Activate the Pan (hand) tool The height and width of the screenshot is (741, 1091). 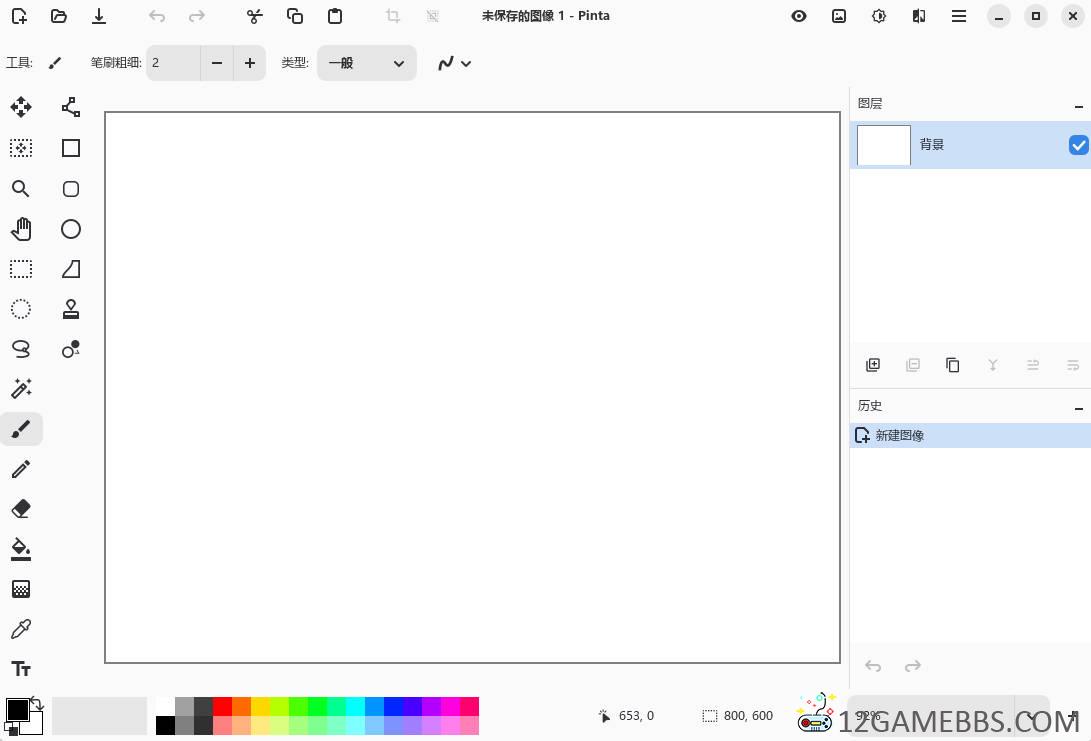(x=21, y=229)
